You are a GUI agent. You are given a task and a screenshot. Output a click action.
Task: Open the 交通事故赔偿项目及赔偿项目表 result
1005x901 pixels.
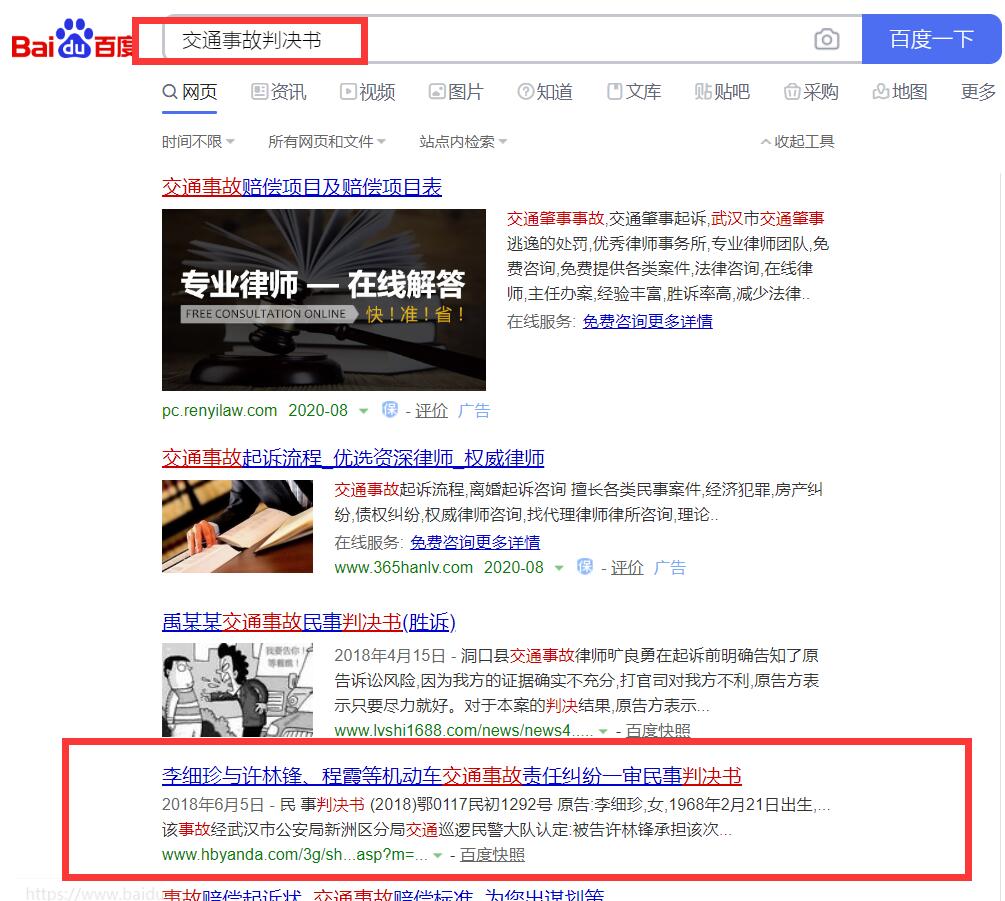point(302,187)
